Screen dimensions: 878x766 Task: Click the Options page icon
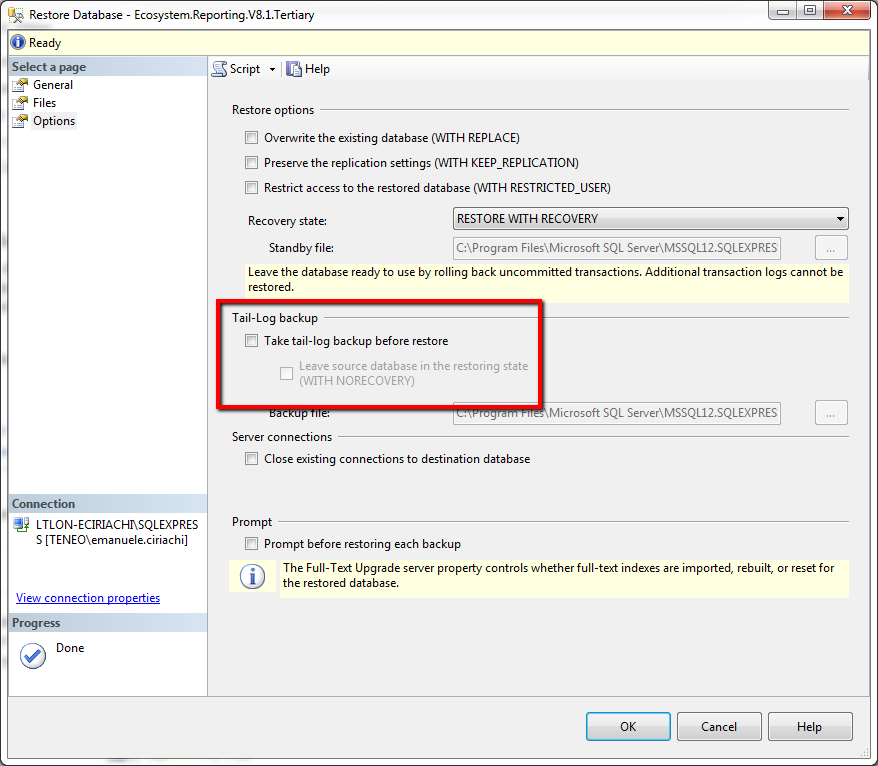click(x=20, y=121)
